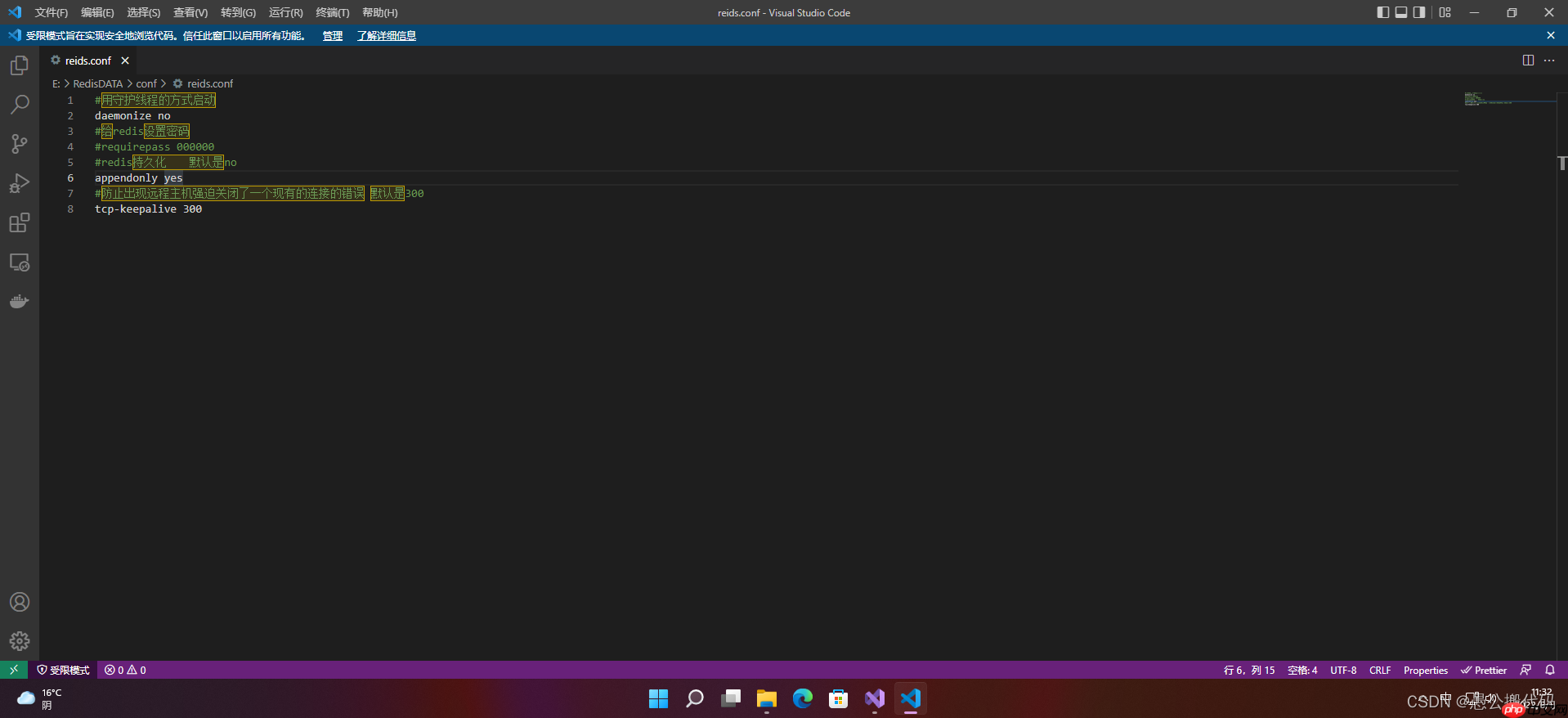
Task: Click errors and warnings counter in status bar
Action: [125, 670]
